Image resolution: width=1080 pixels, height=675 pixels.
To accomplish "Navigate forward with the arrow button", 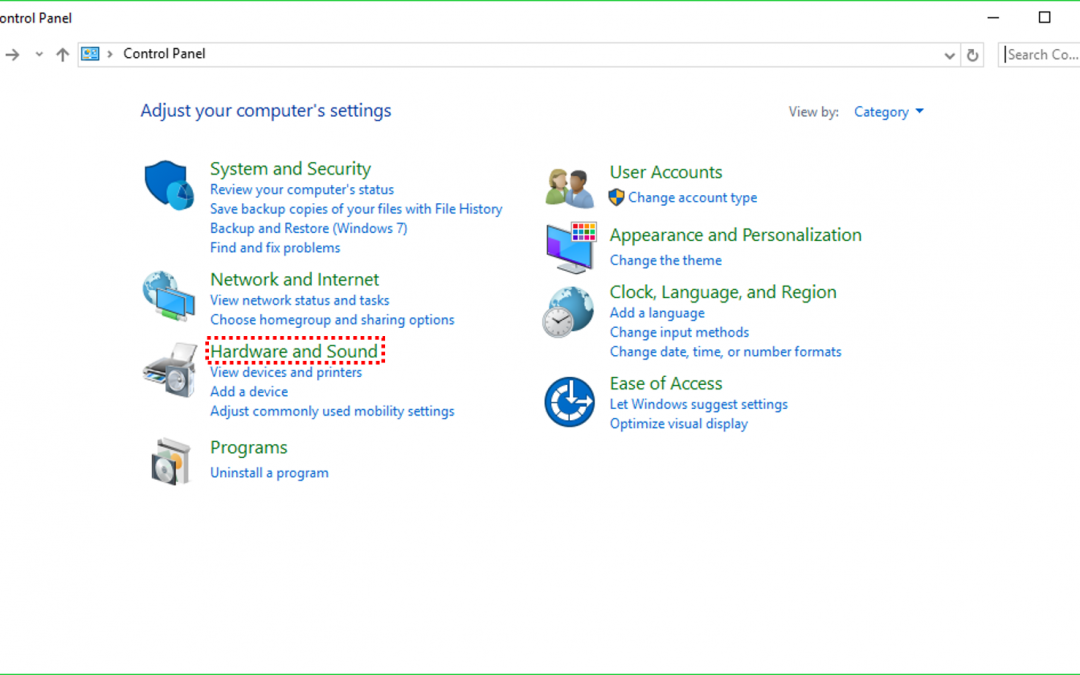I will pos(12,54).
